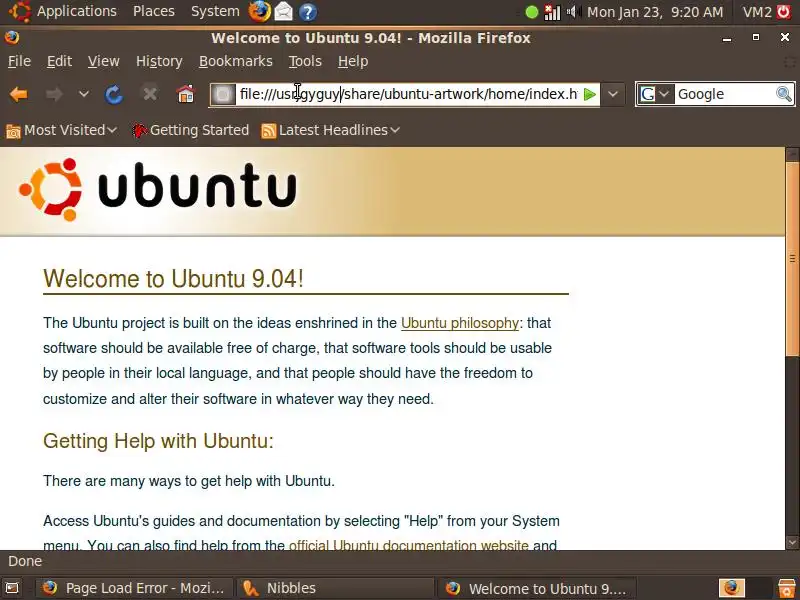800x600 pixels.
Task: Click the vertical scrollbar thumb
Action: (x=792, y=259)
